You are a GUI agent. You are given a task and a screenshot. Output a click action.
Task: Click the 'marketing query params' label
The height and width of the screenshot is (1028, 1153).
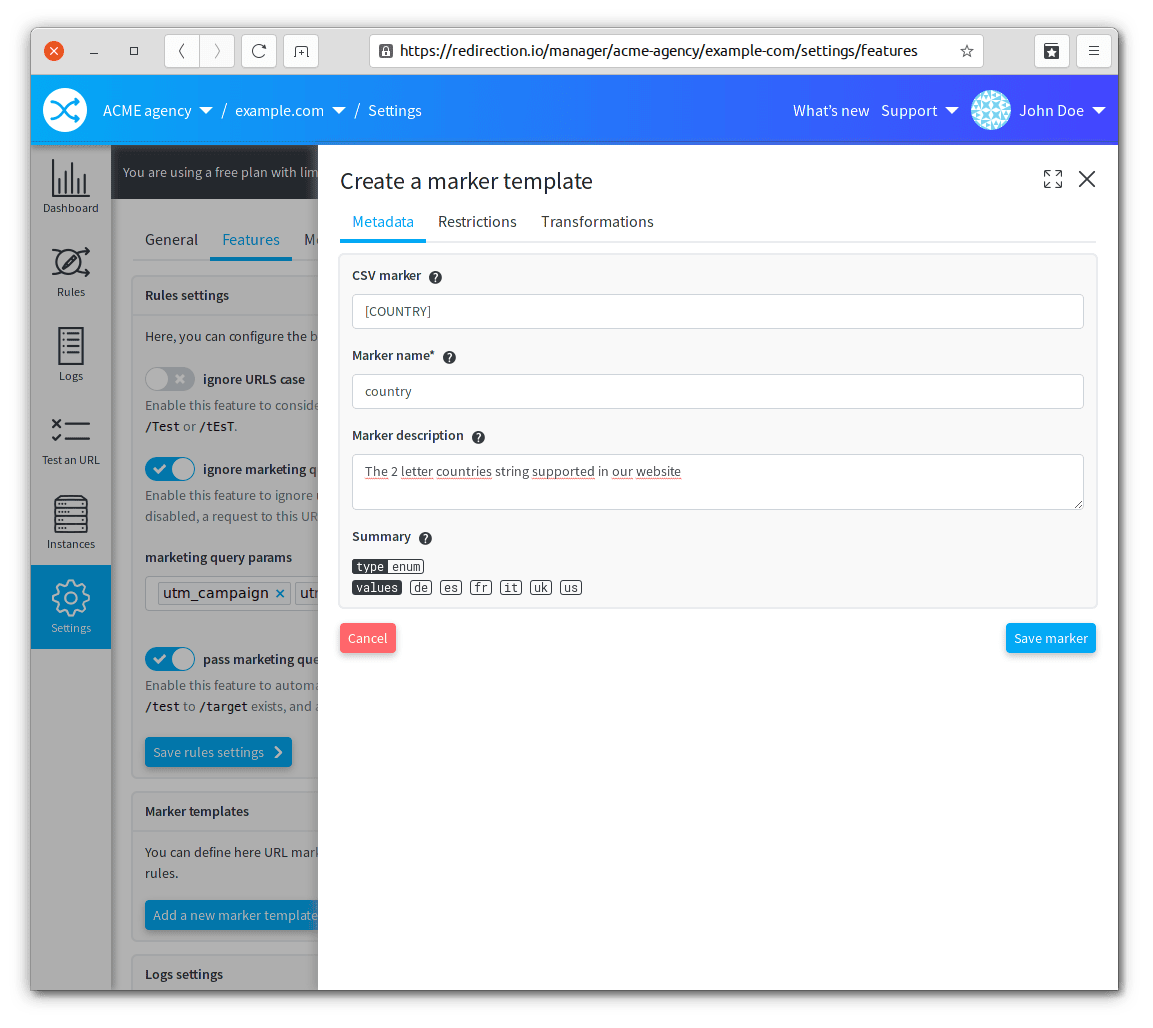218,558
